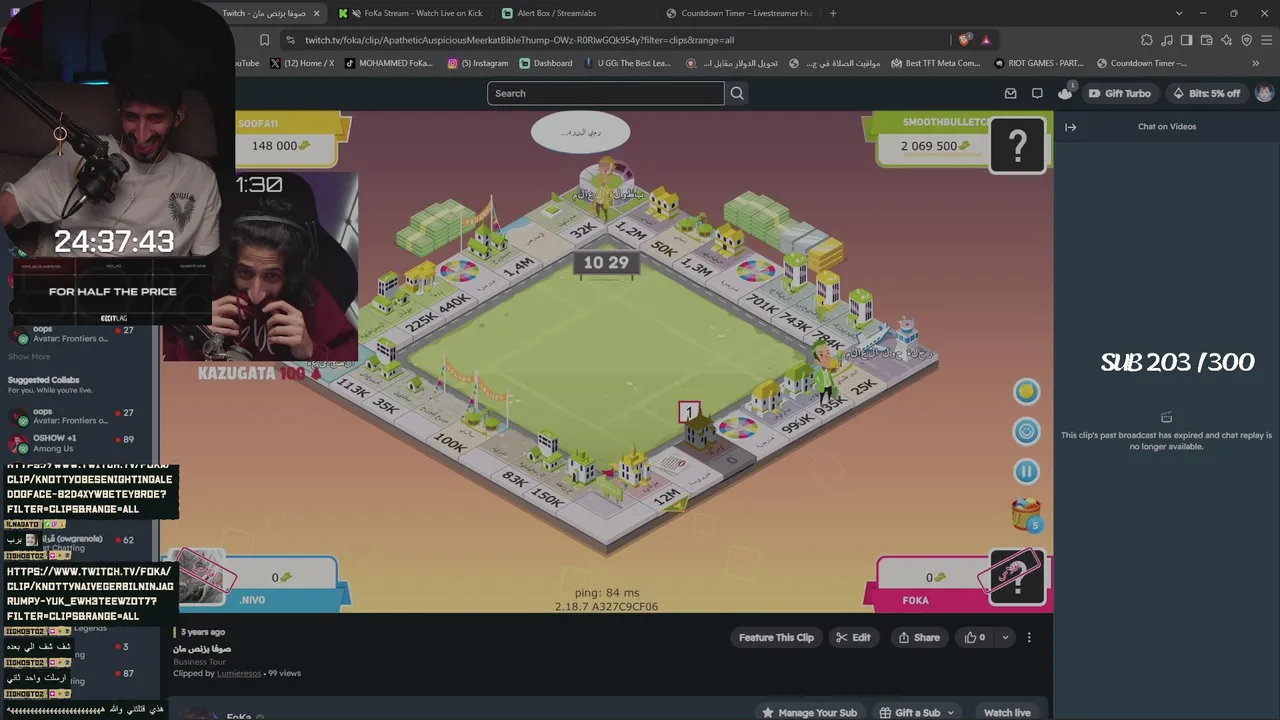This screenshot has height=720, width=1280.
Task: Close the active Twitch tab
Action: click(317, 13)
